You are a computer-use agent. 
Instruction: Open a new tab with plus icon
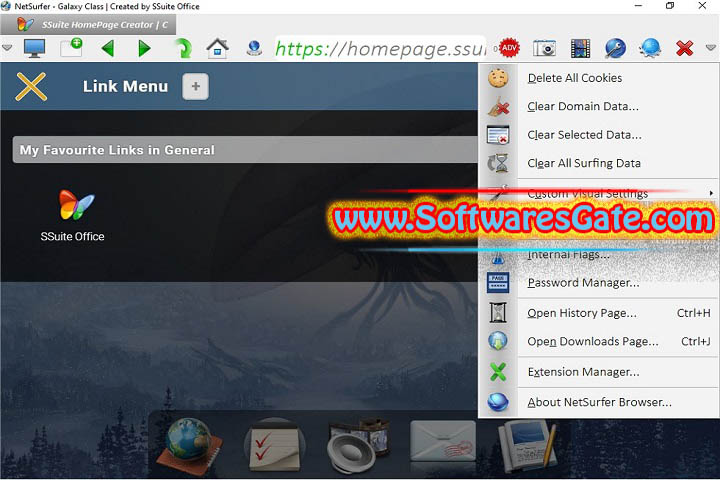pos(71,47)
